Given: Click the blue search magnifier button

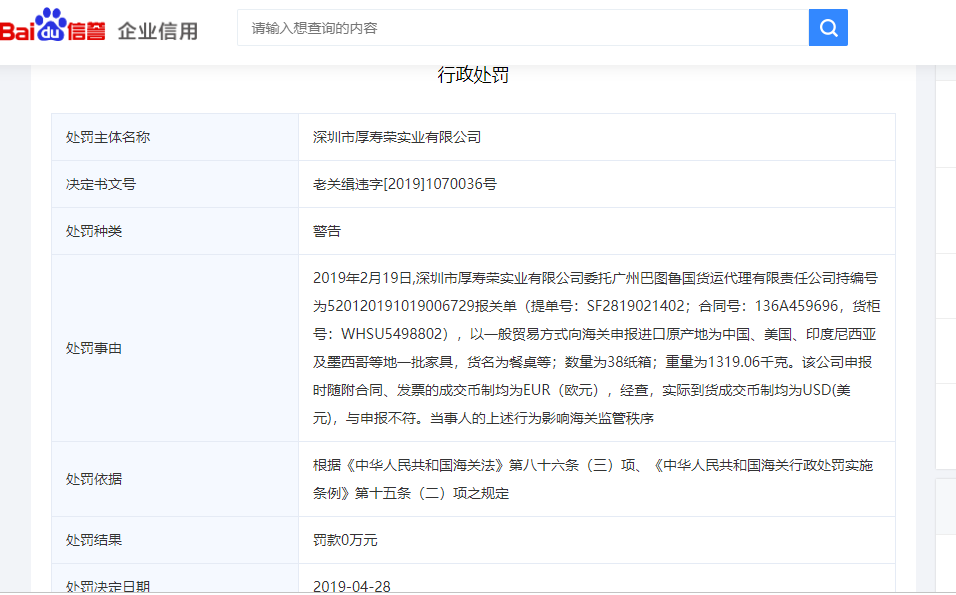Looking at the screenshot, I should pyautogui.click(x=828, y=27).
